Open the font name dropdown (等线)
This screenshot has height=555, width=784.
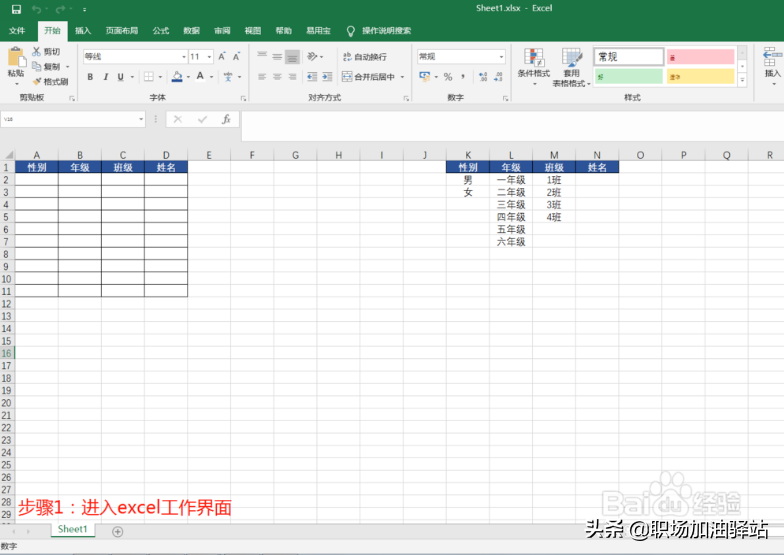[x=184, y=56]
